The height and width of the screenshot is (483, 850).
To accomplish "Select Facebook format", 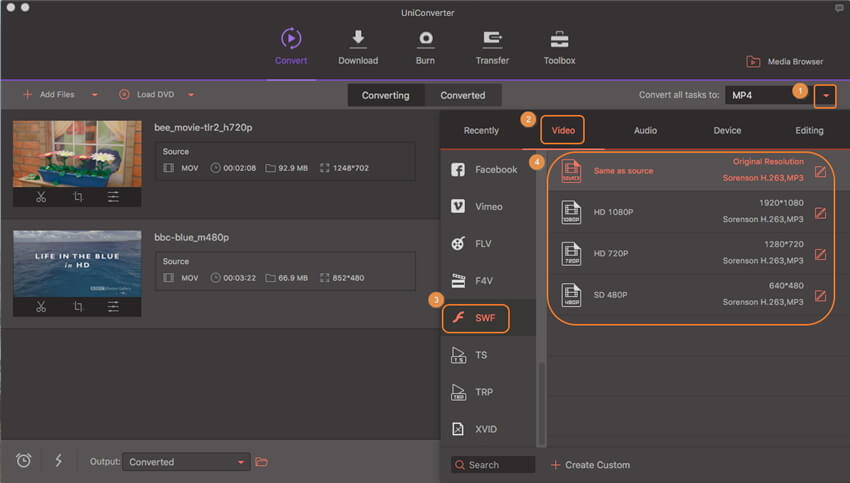I will tap(488, 170).
